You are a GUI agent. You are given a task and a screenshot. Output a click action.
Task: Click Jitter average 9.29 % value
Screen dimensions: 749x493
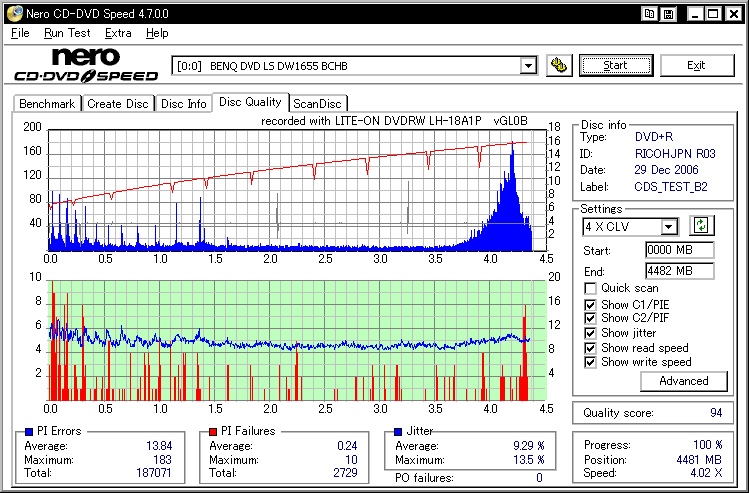(528, 446)
